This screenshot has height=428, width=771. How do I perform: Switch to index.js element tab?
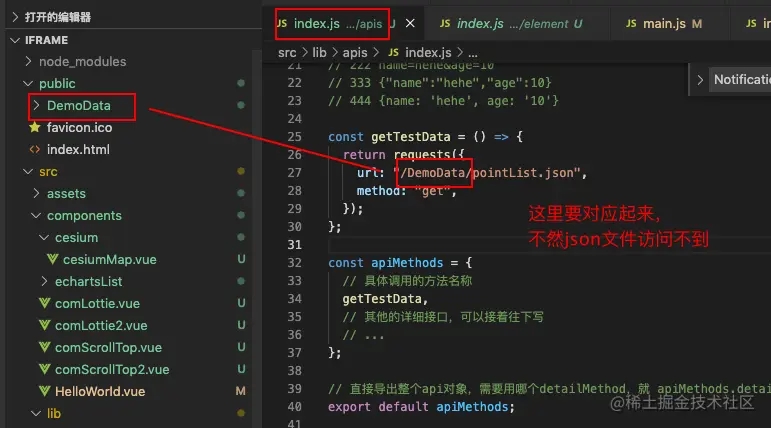pyautogui.click(x=519, y=24)
